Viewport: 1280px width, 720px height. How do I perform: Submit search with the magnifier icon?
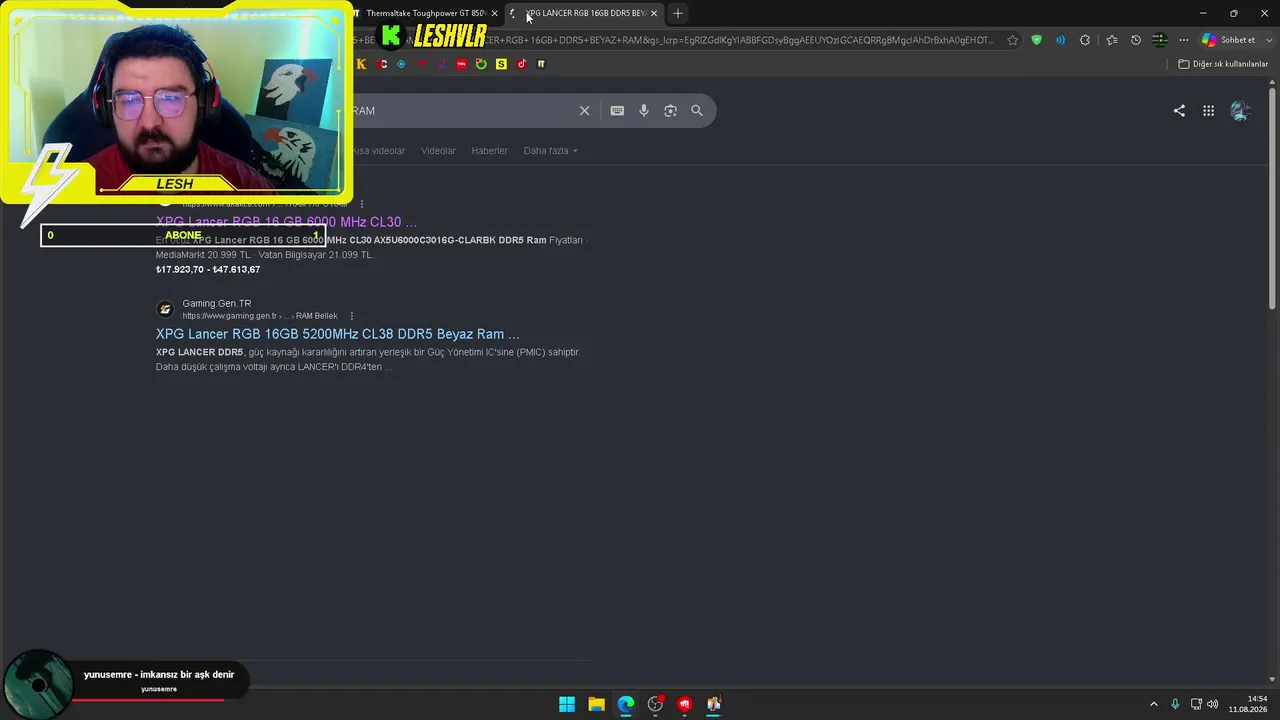[x=697, y=111]
